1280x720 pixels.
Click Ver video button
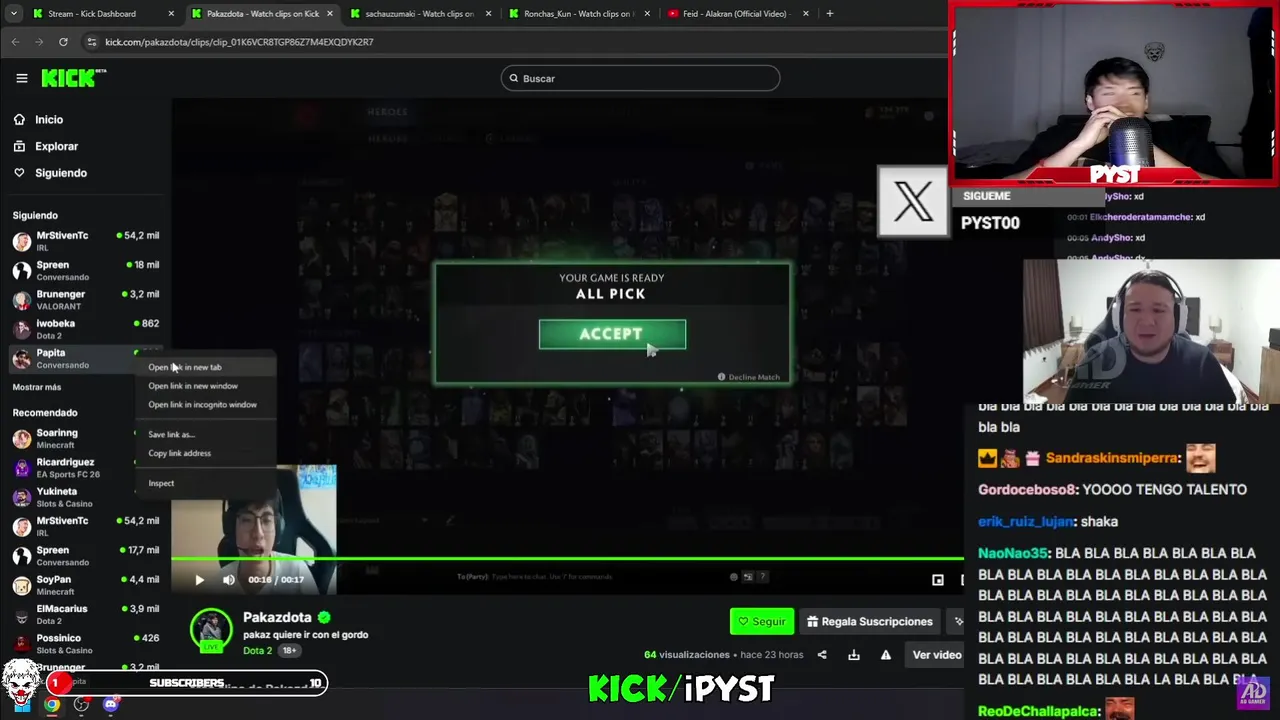(937, 655)
